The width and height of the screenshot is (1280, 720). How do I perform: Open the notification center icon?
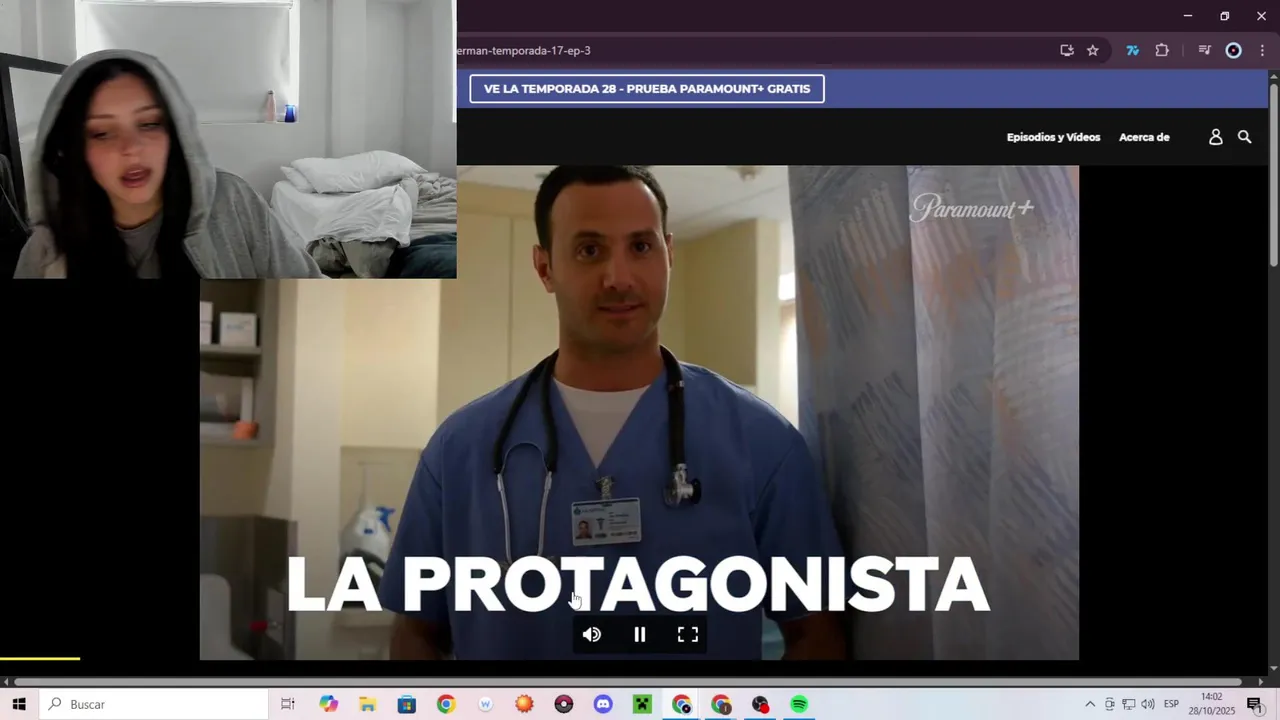tap(1254, 704)
